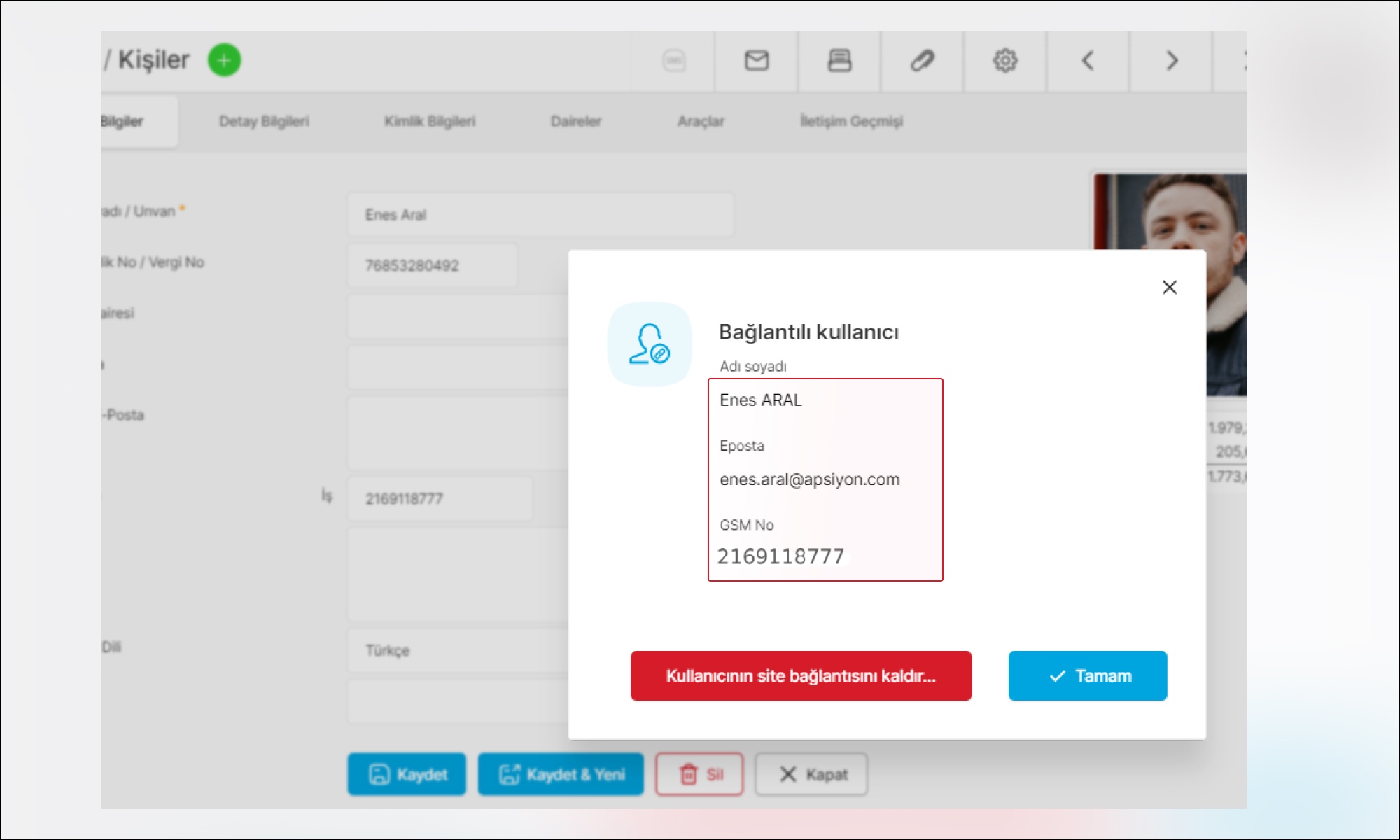Click the green add person plus icon
This screenshot has height=840, width=1400.
click(x=224, y=60)
